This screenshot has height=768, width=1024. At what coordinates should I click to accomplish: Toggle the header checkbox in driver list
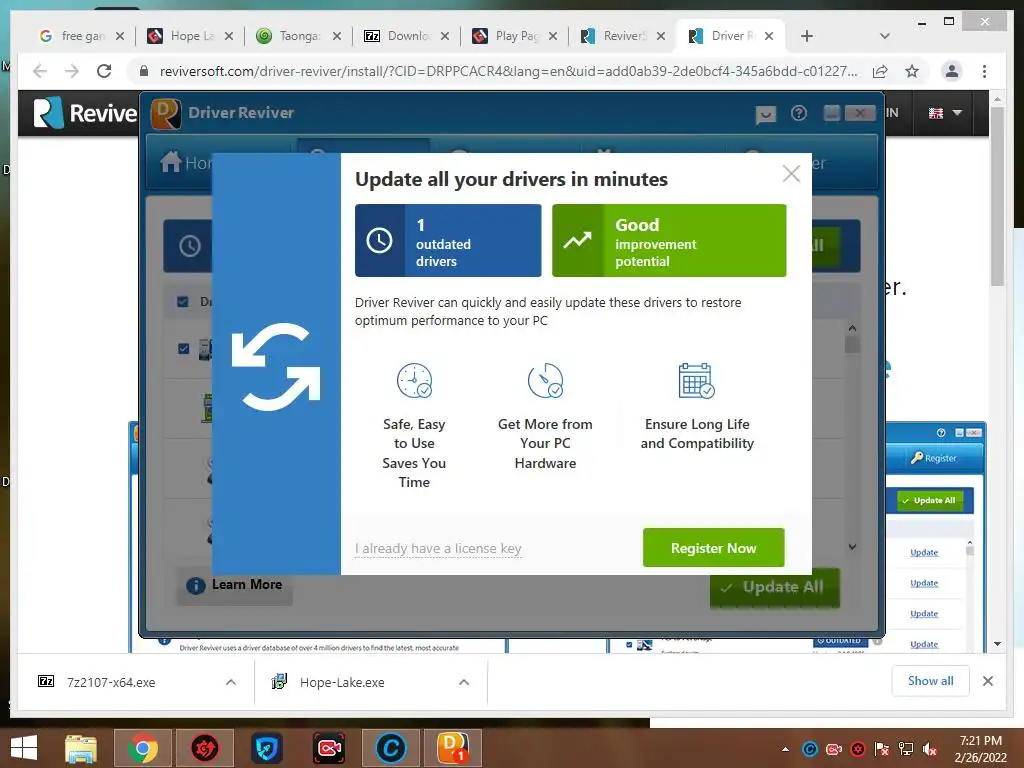click(183, 301)
